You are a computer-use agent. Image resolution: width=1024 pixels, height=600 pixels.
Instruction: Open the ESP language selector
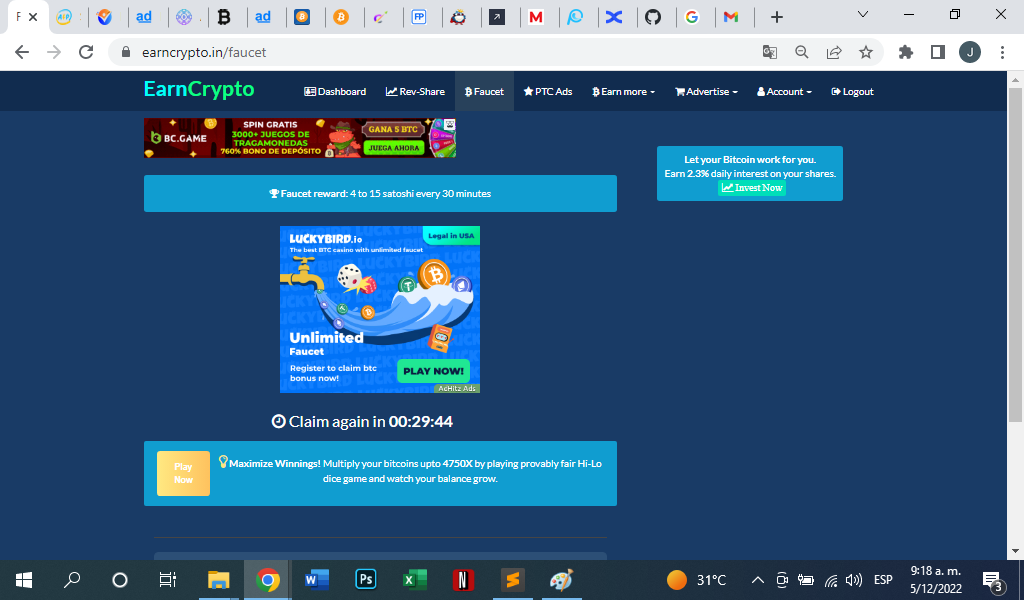(883, 580)
